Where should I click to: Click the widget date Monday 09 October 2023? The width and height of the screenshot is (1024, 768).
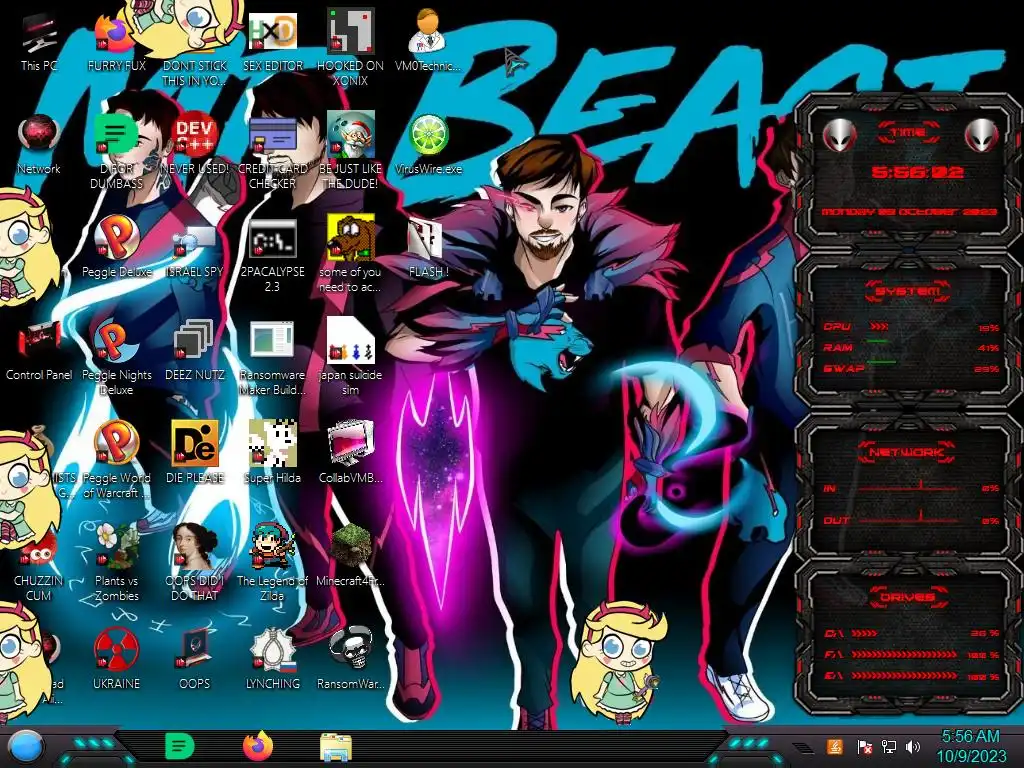[x=909, y=212]
